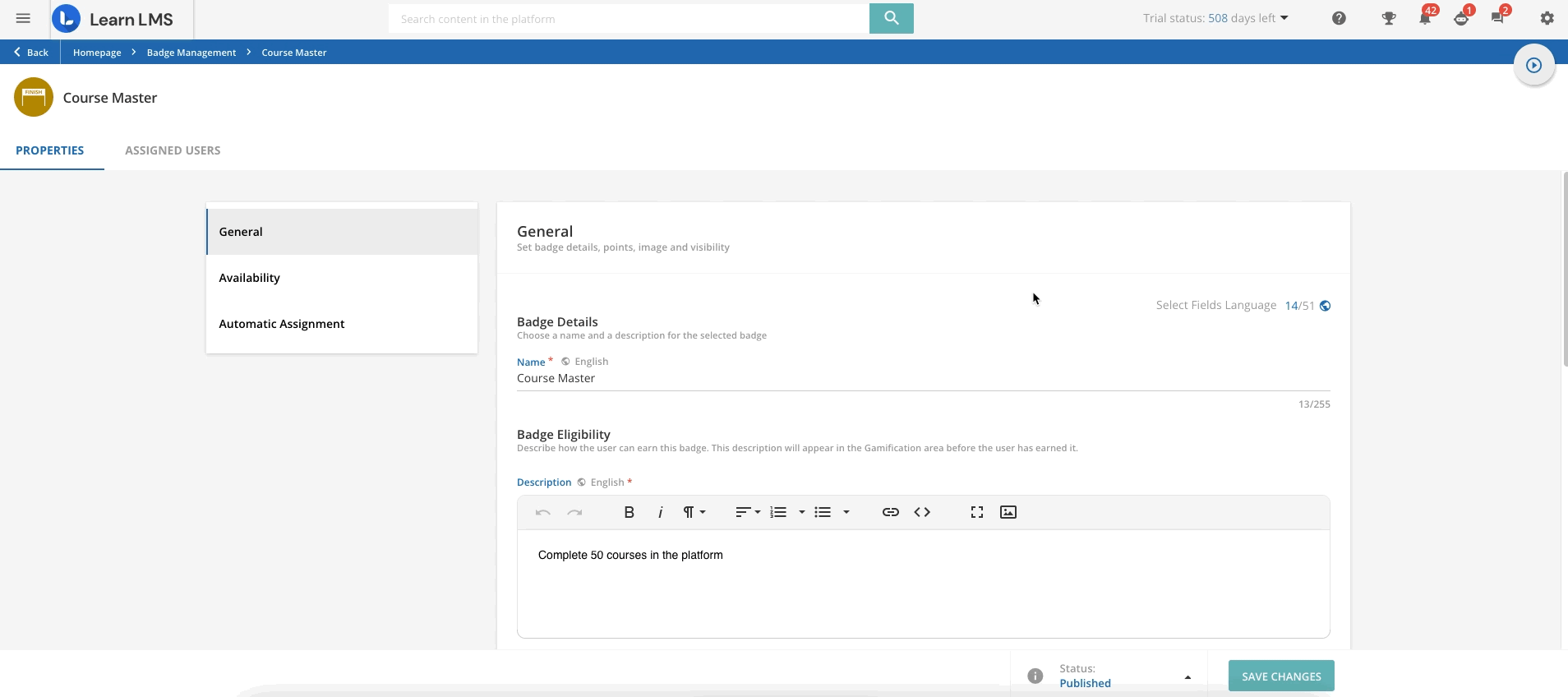Insert a link in the description editor
The height and width of the screenshot is (697, 1568).
(890, 512)
